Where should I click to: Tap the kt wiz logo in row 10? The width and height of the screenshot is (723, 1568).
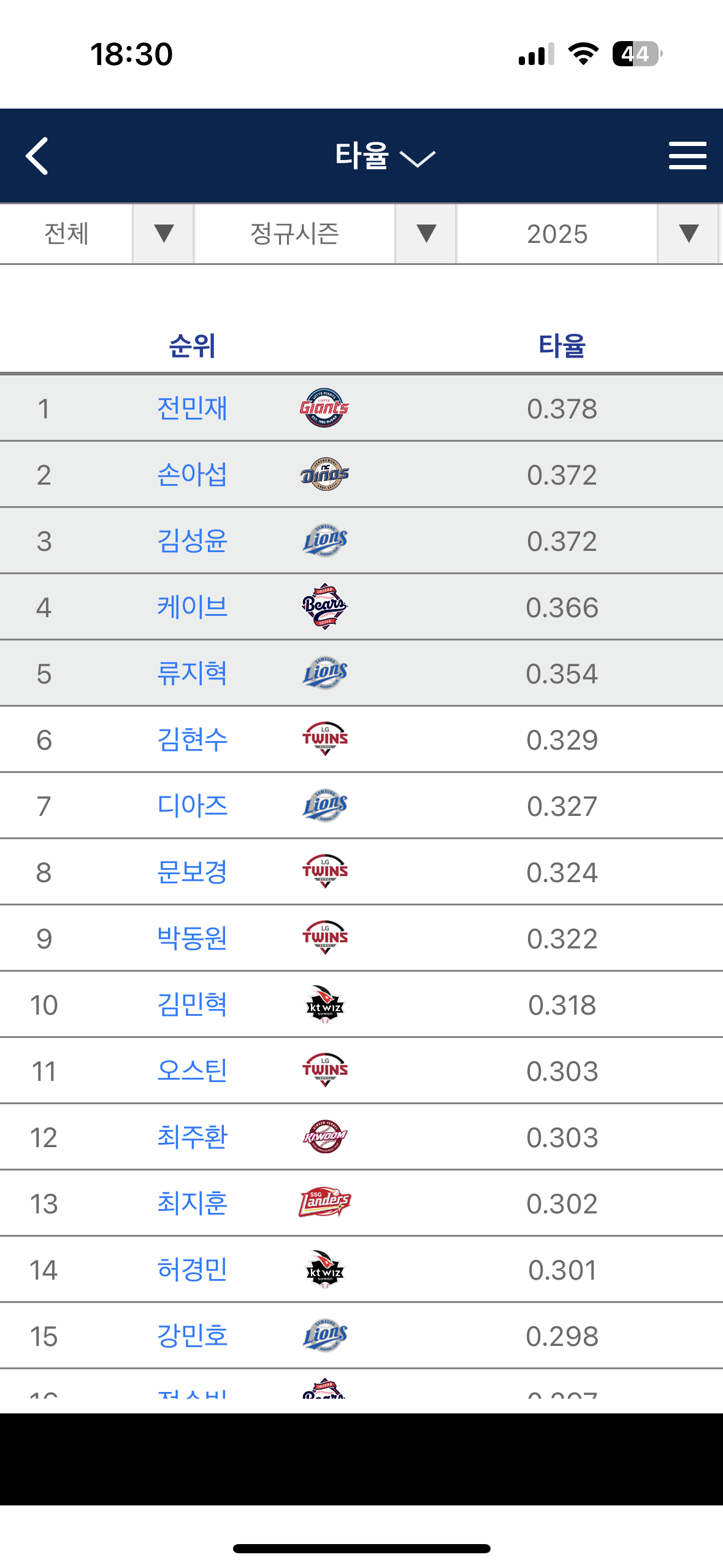(x=324, y=1004)
